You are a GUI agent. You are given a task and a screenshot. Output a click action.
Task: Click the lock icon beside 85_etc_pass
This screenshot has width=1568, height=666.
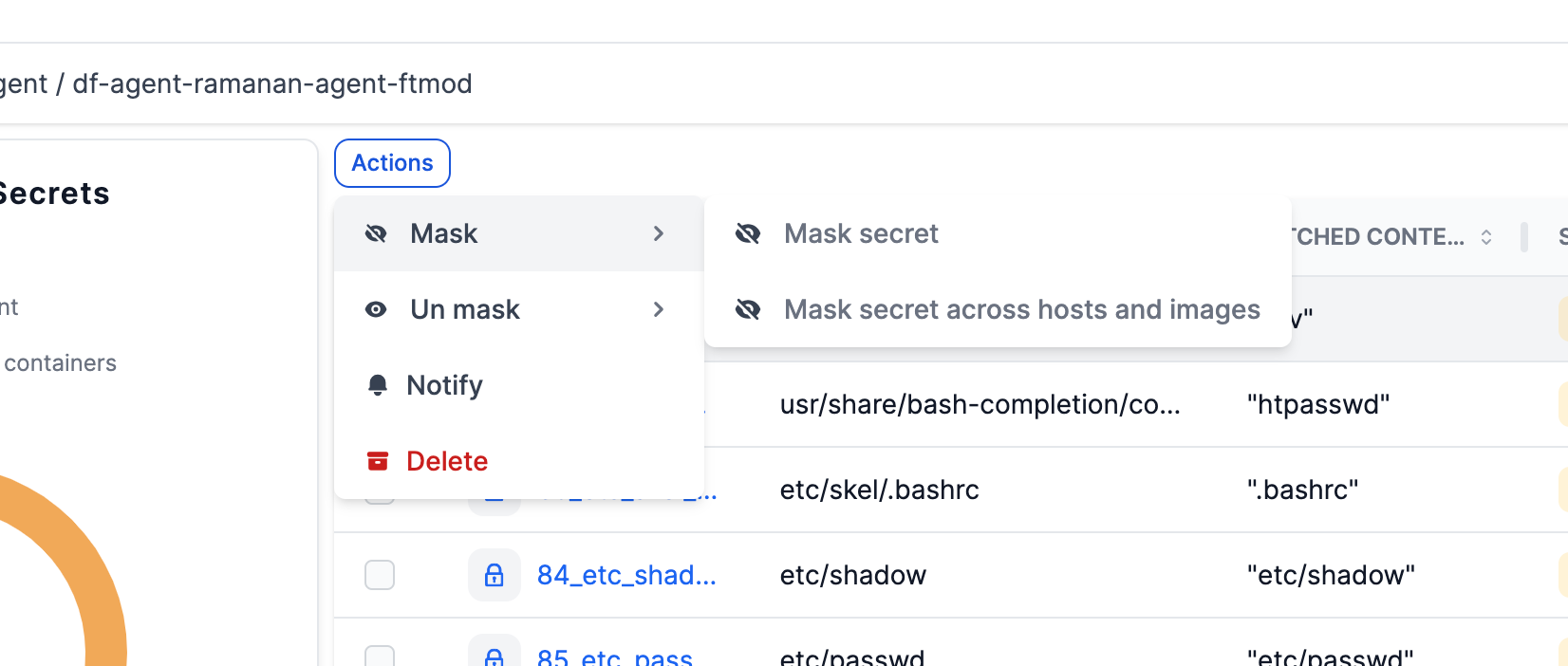(495, 657)
